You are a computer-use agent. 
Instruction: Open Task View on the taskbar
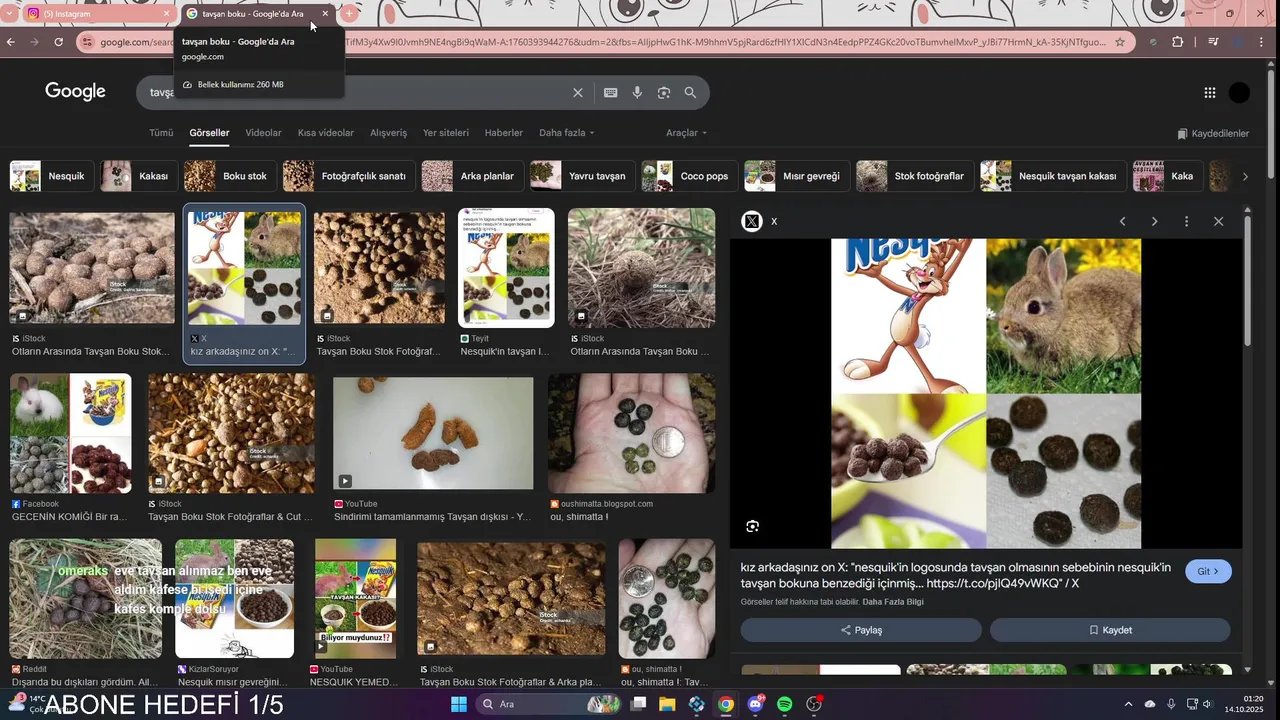(638, 704)
